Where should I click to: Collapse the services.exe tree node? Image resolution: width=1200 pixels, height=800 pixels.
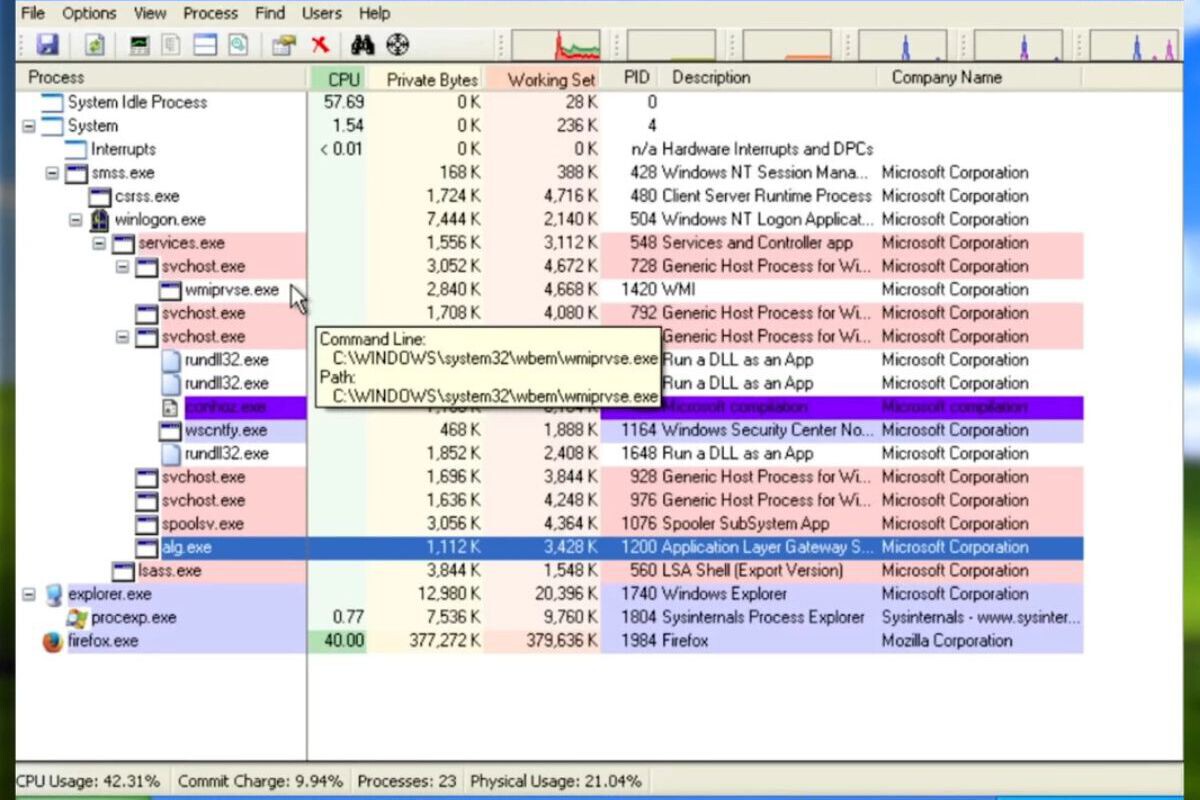(99, 243)
